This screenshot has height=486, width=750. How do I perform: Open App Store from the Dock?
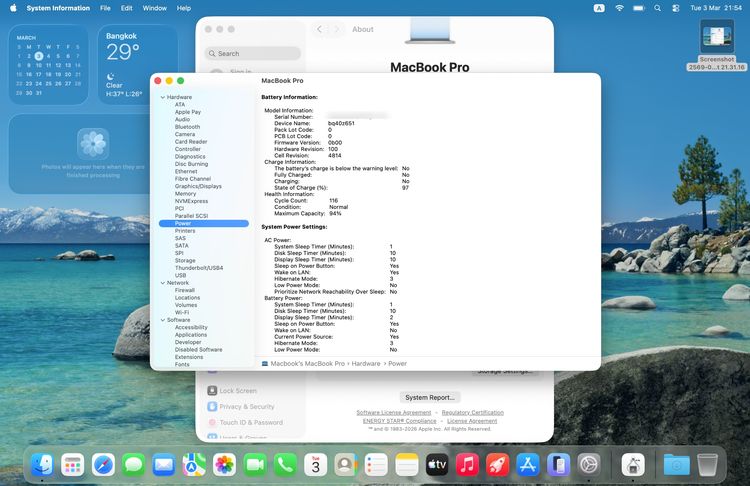pyautogui.click(x=528, y=464)
